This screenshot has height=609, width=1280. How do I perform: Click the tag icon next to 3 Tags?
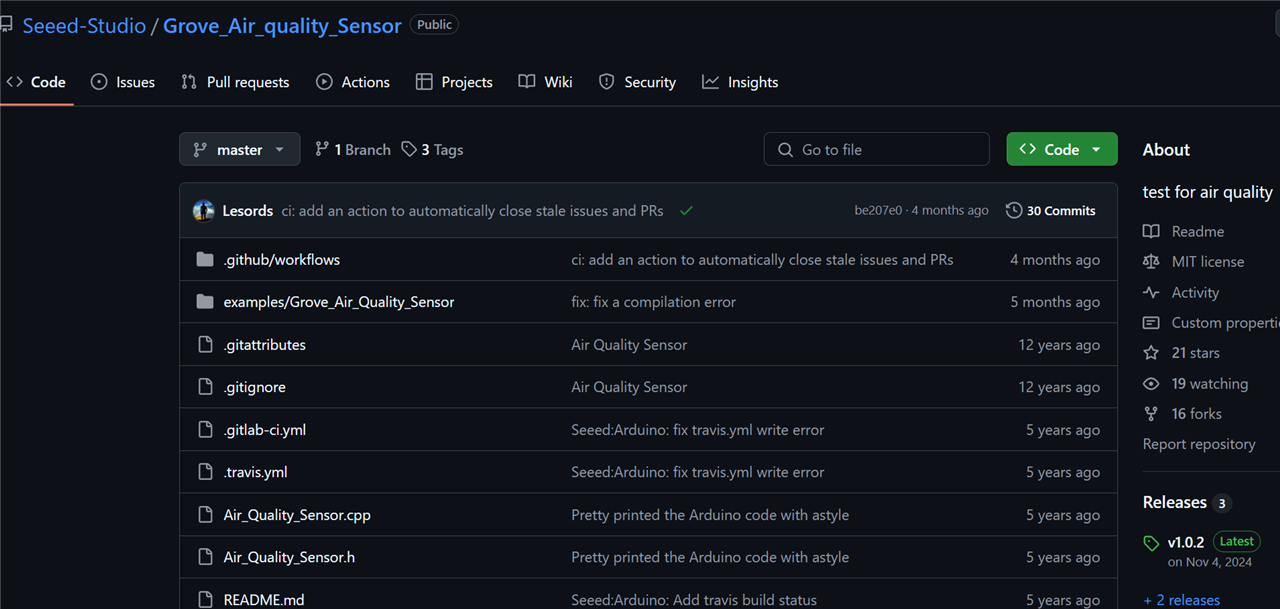(409, 150)
